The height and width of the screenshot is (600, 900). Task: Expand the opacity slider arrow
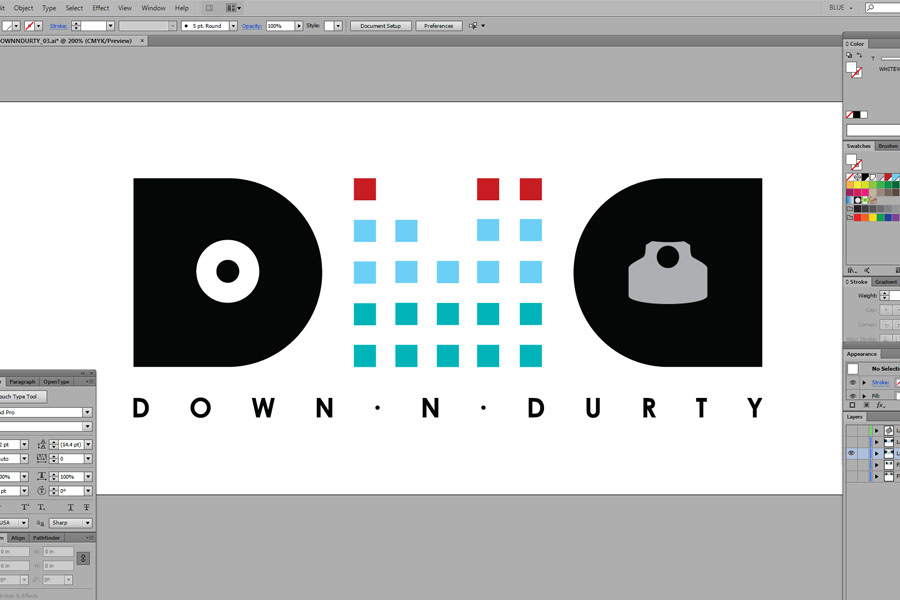[299, 26]
